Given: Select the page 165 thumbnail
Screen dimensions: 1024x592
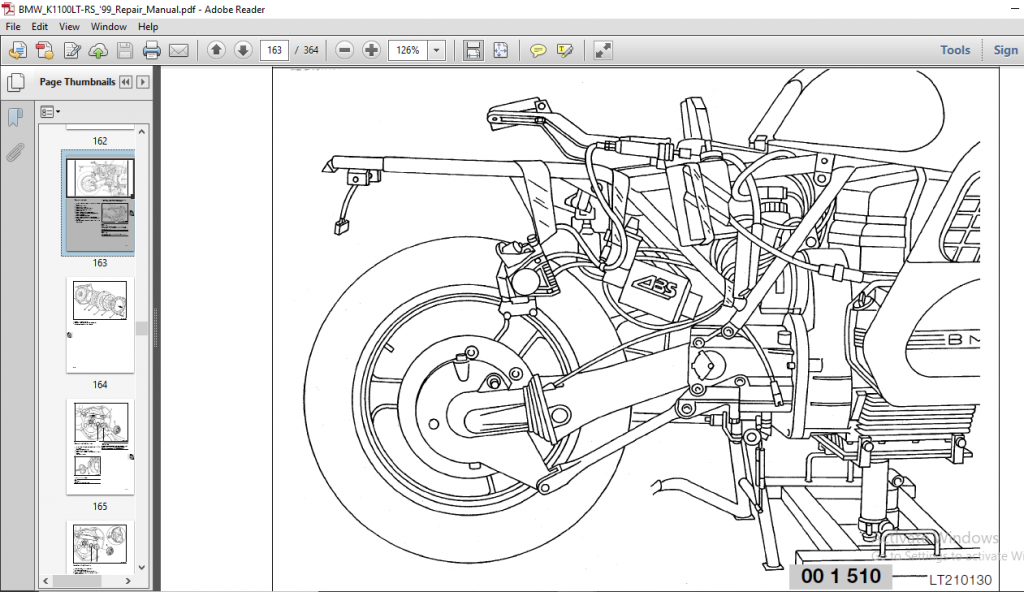Looking at the screenshot, I should click(x=100, y=447).
